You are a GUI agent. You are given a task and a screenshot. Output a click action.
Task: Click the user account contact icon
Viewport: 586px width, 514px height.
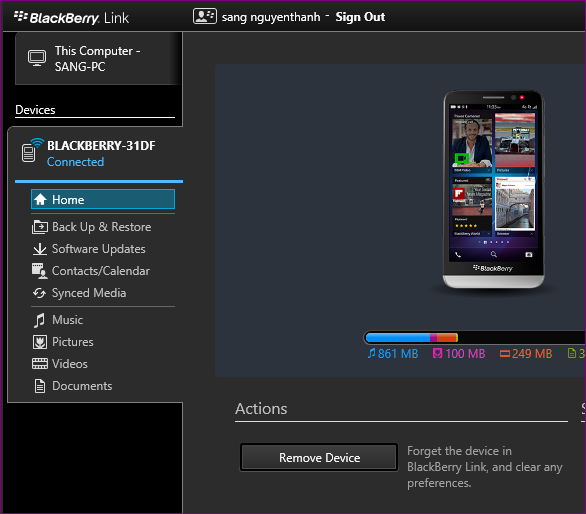pos(204,16)
